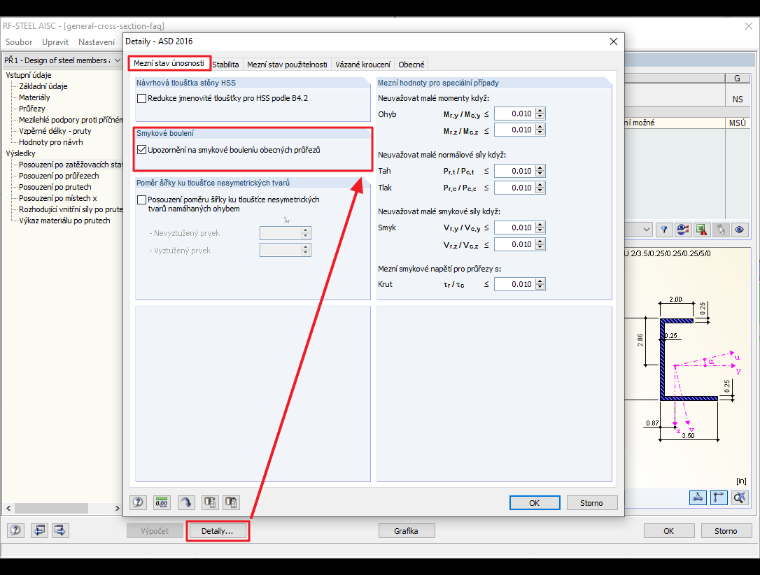Click the colored result diagram icon
Viewport: 760px width, 575px height.
[x=682, y=229]
